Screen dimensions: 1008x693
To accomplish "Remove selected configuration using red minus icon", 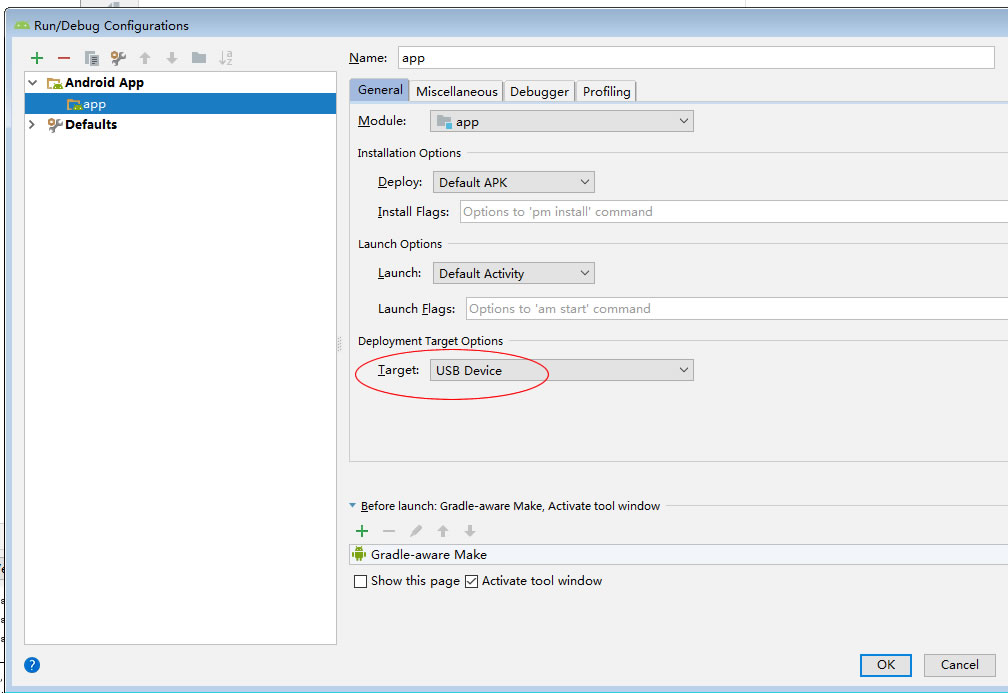I will (64, 58).
